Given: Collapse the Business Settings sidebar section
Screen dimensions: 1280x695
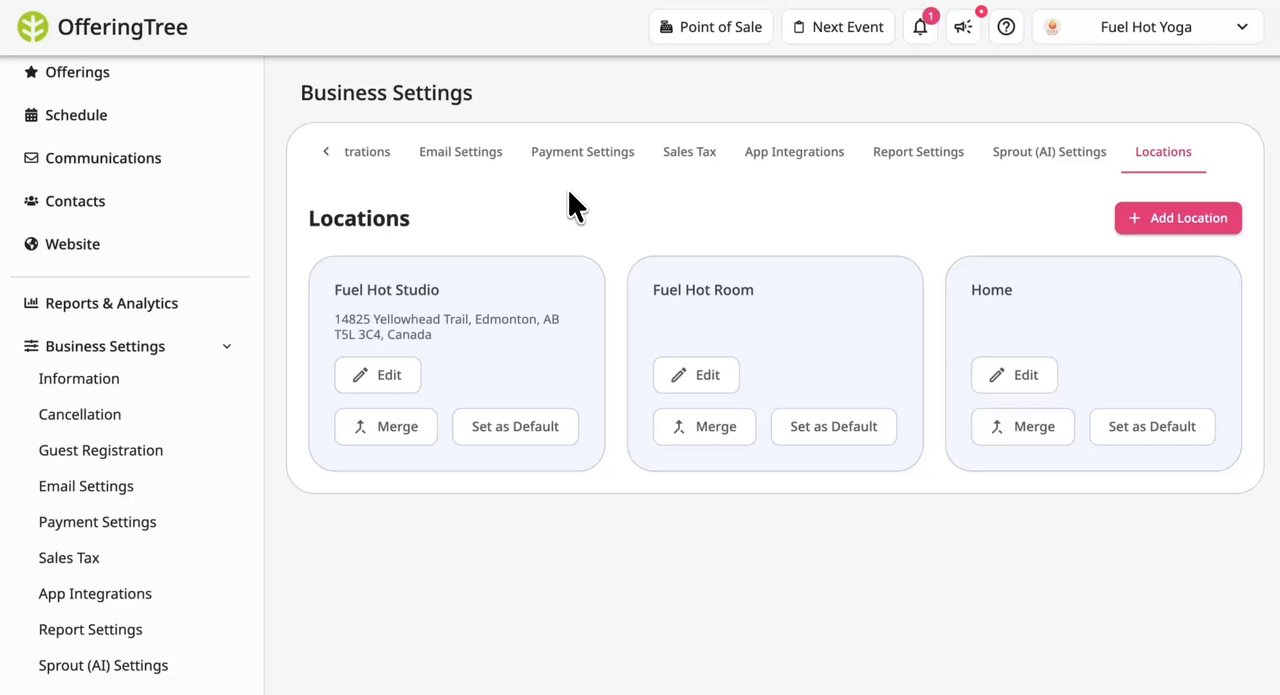Looking at the screenshot, I should point(227,346).
